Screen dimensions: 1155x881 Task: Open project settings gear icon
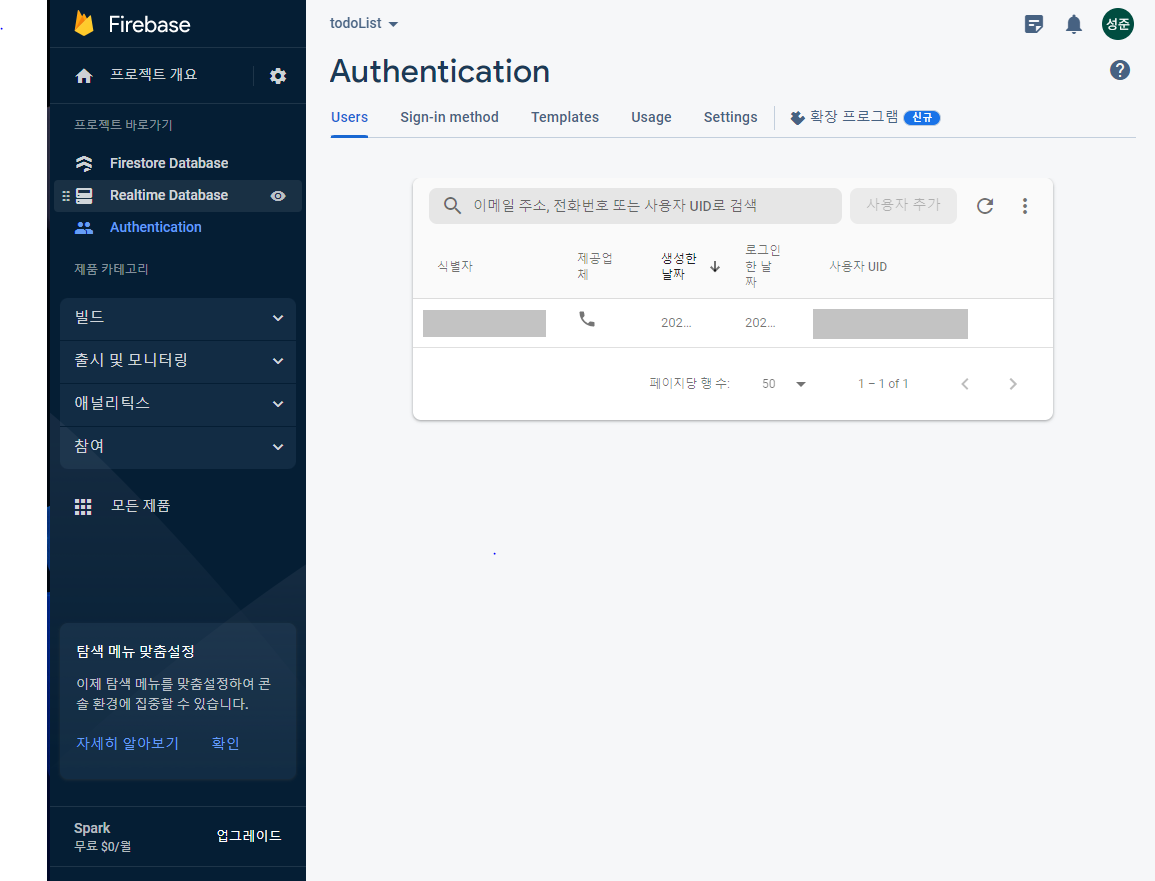pos(278,76)
